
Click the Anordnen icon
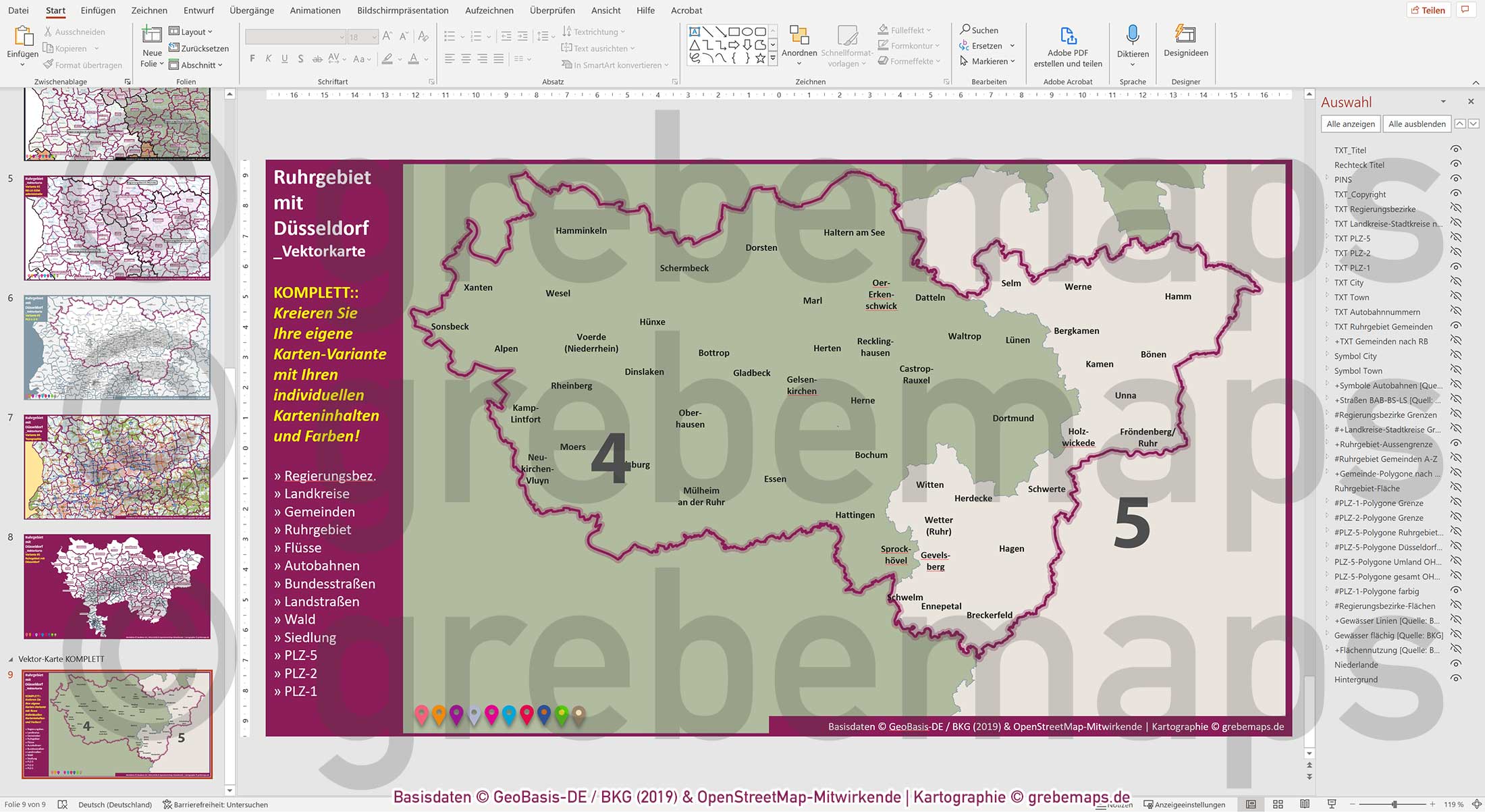click(800, 35)
